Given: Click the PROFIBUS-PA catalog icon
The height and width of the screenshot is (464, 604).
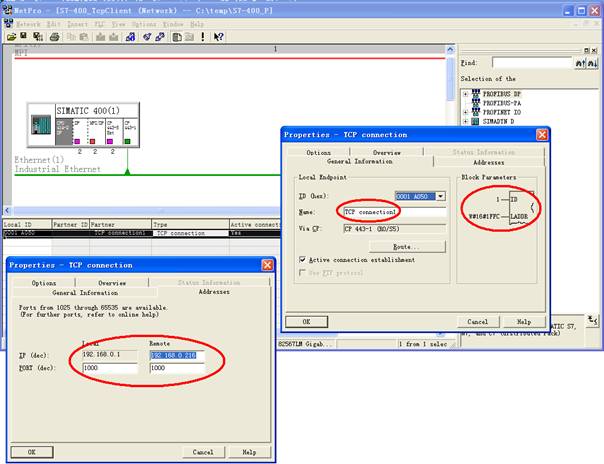Looking at the screenshot, I should tap(476, 103).
